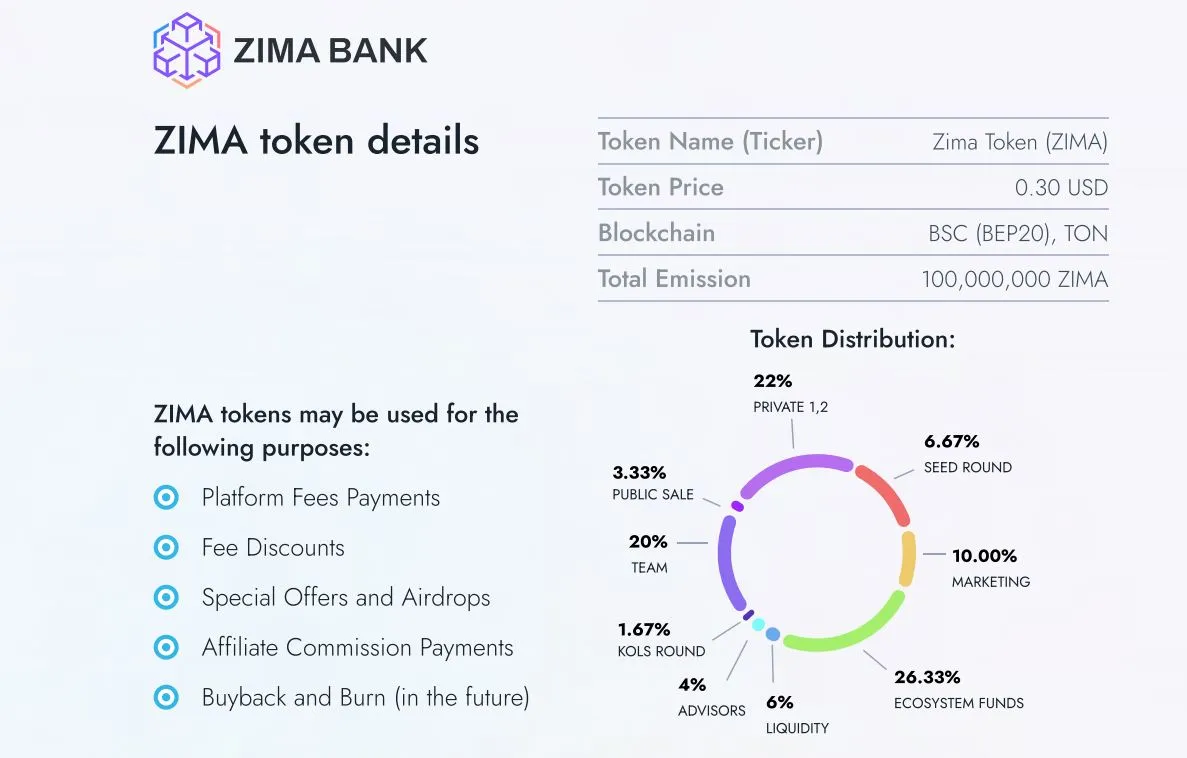Click the 26.33% Ecosystem Funds label
Viewport: 1187px width, 758px height.
[x=927, y=678]
